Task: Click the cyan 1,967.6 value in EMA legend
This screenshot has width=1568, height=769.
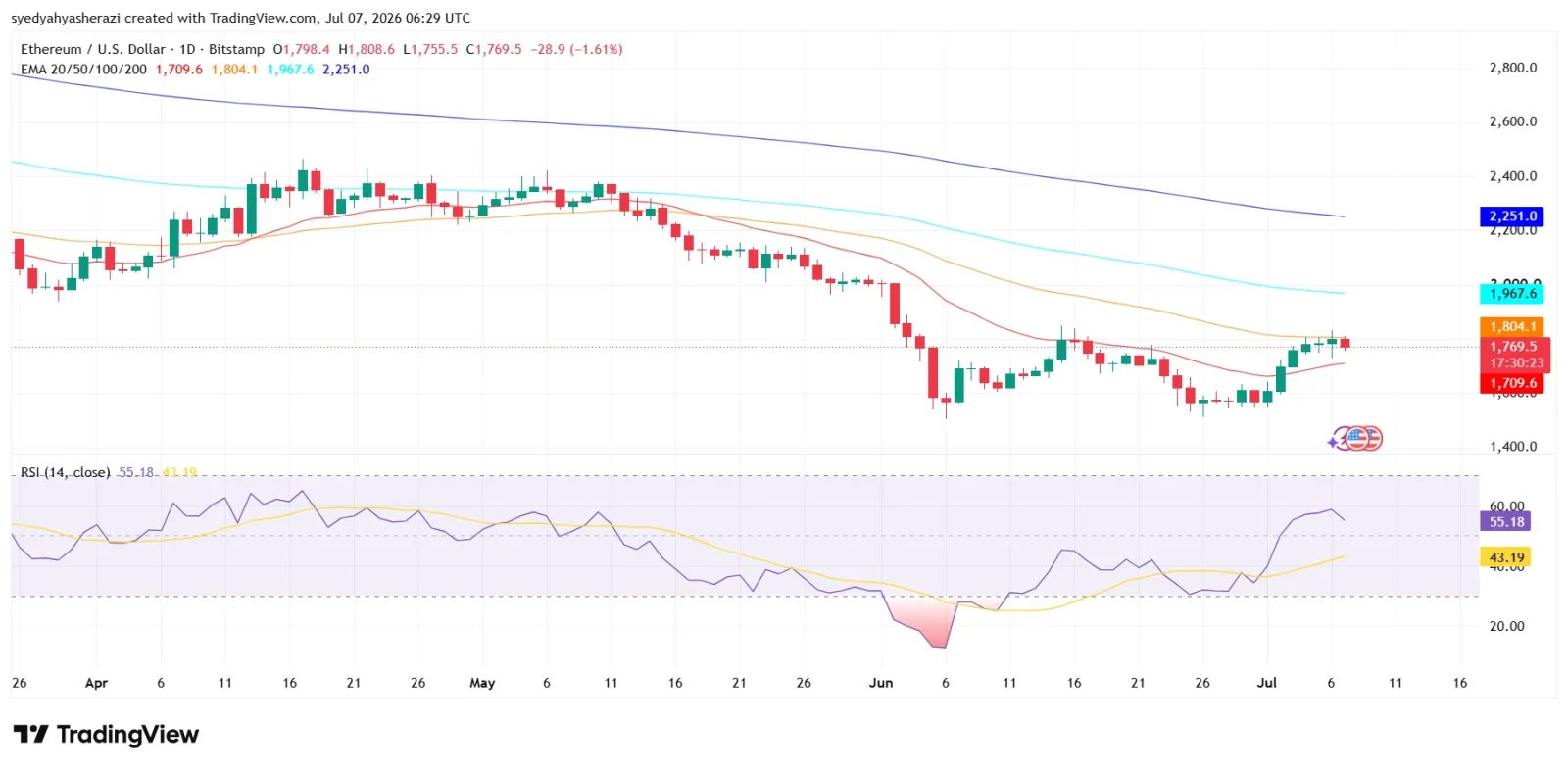Action: (x=291, y=70)
